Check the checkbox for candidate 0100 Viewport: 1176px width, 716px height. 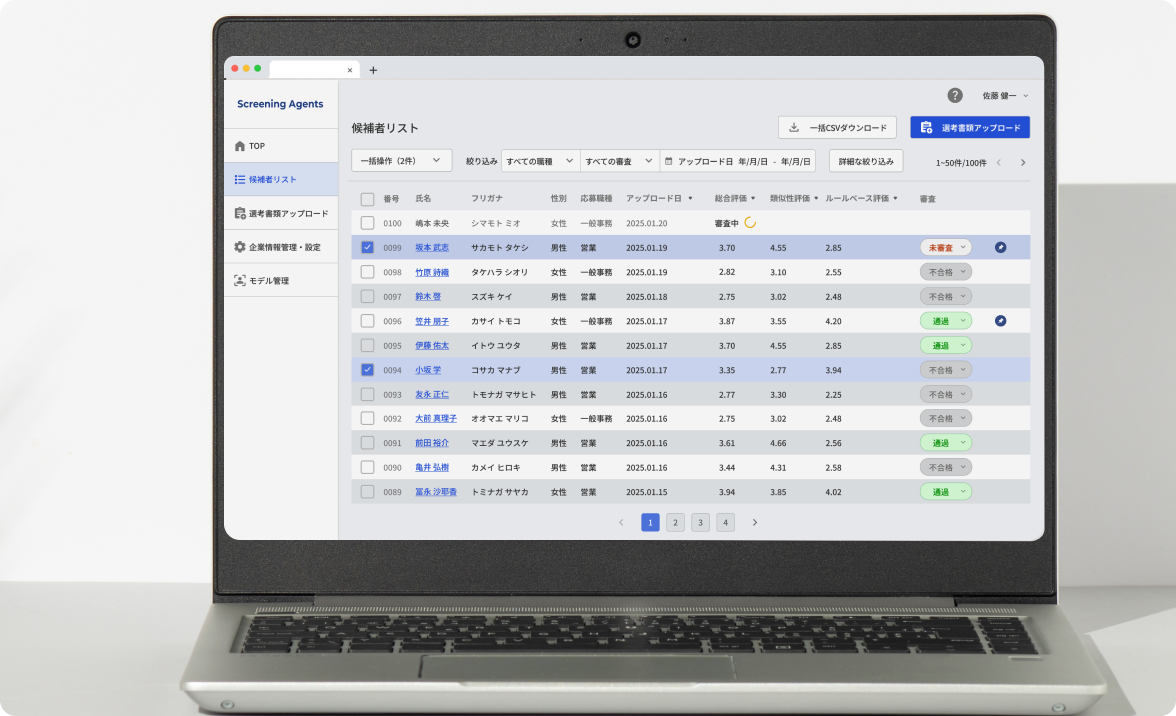click(x=367, y=223)
